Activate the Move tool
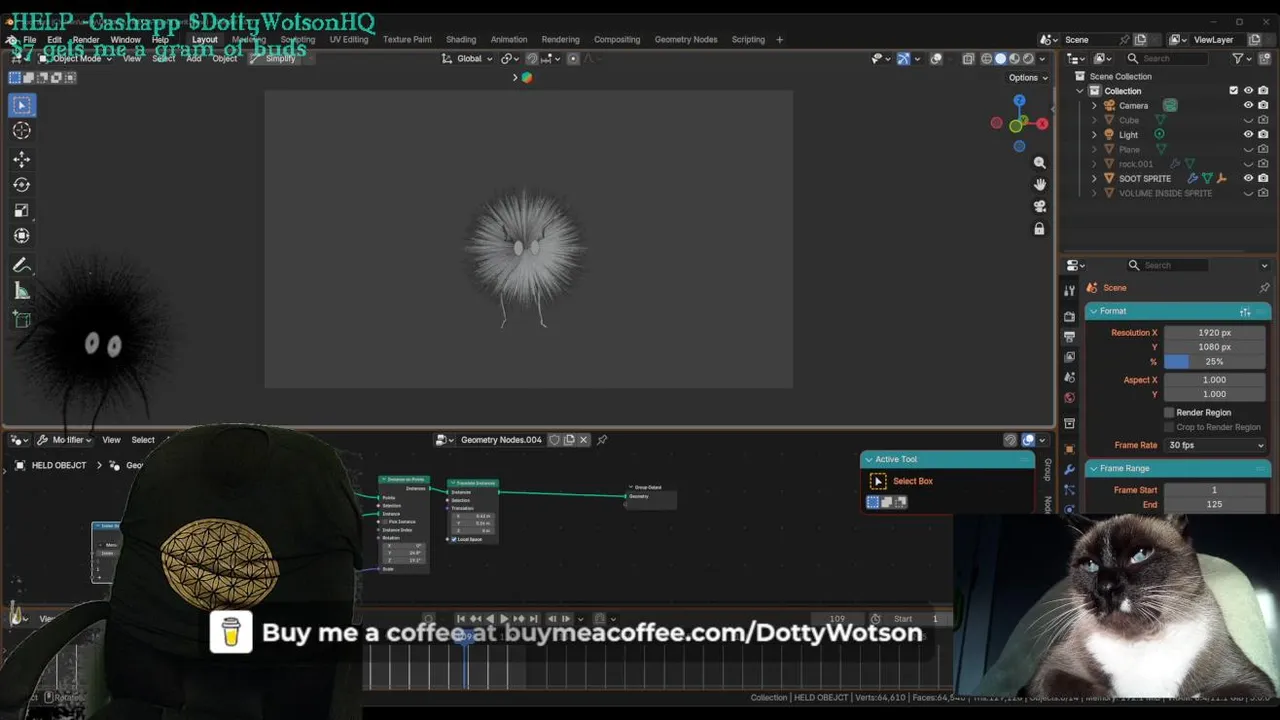This screenshot has height=720, width=1280. click(x=22, y=159)
